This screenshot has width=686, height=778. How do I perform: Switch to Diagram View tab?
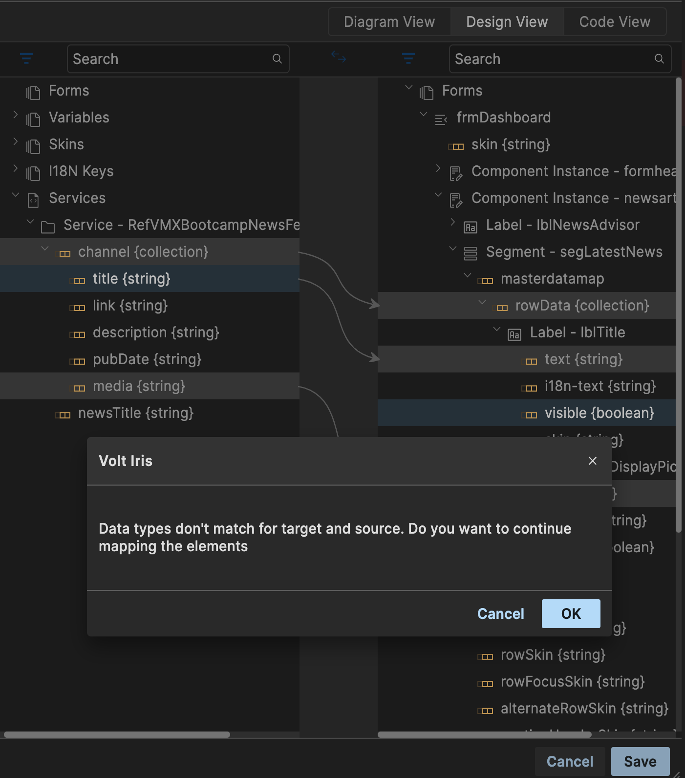point(389,22)
